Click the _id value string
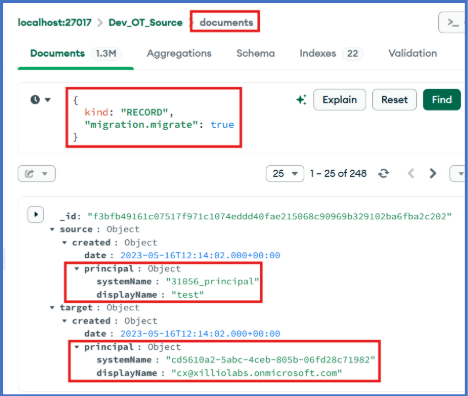468x396 pixels. 269,216
